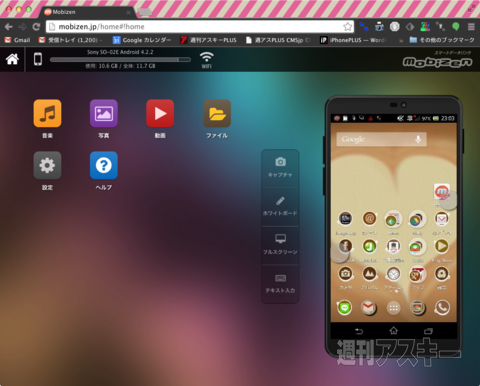Open the Gmail bookmark

(x=17, y=40)
